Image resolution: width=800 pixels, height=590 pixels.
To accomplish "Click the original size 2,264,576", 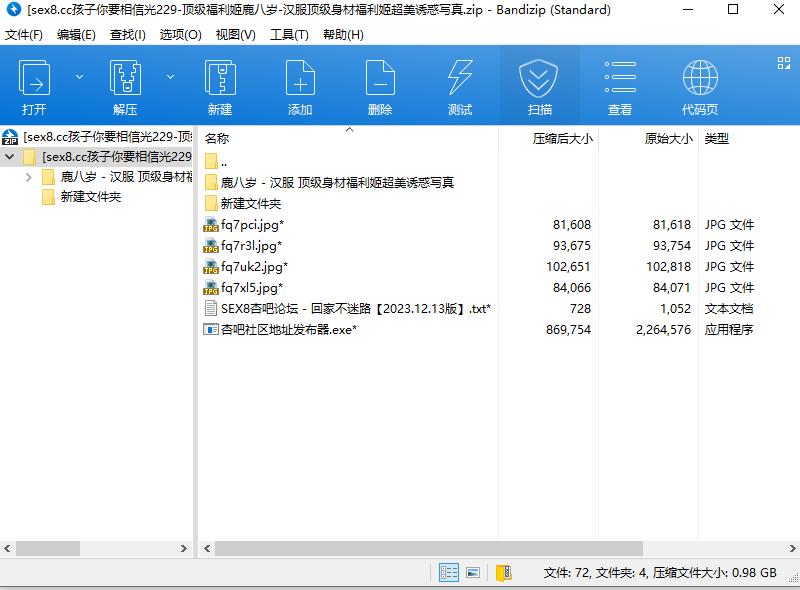I will tap(663, 330).
